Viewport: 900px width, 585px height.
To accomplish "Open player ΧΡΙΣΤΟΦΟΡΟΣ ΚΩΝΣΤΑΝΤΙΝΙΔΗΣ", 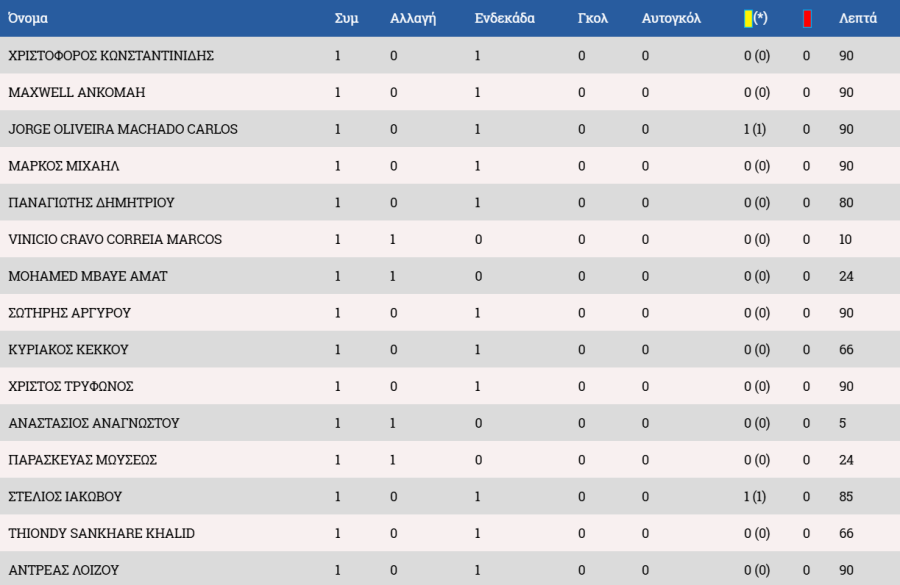I will point(111,56).
